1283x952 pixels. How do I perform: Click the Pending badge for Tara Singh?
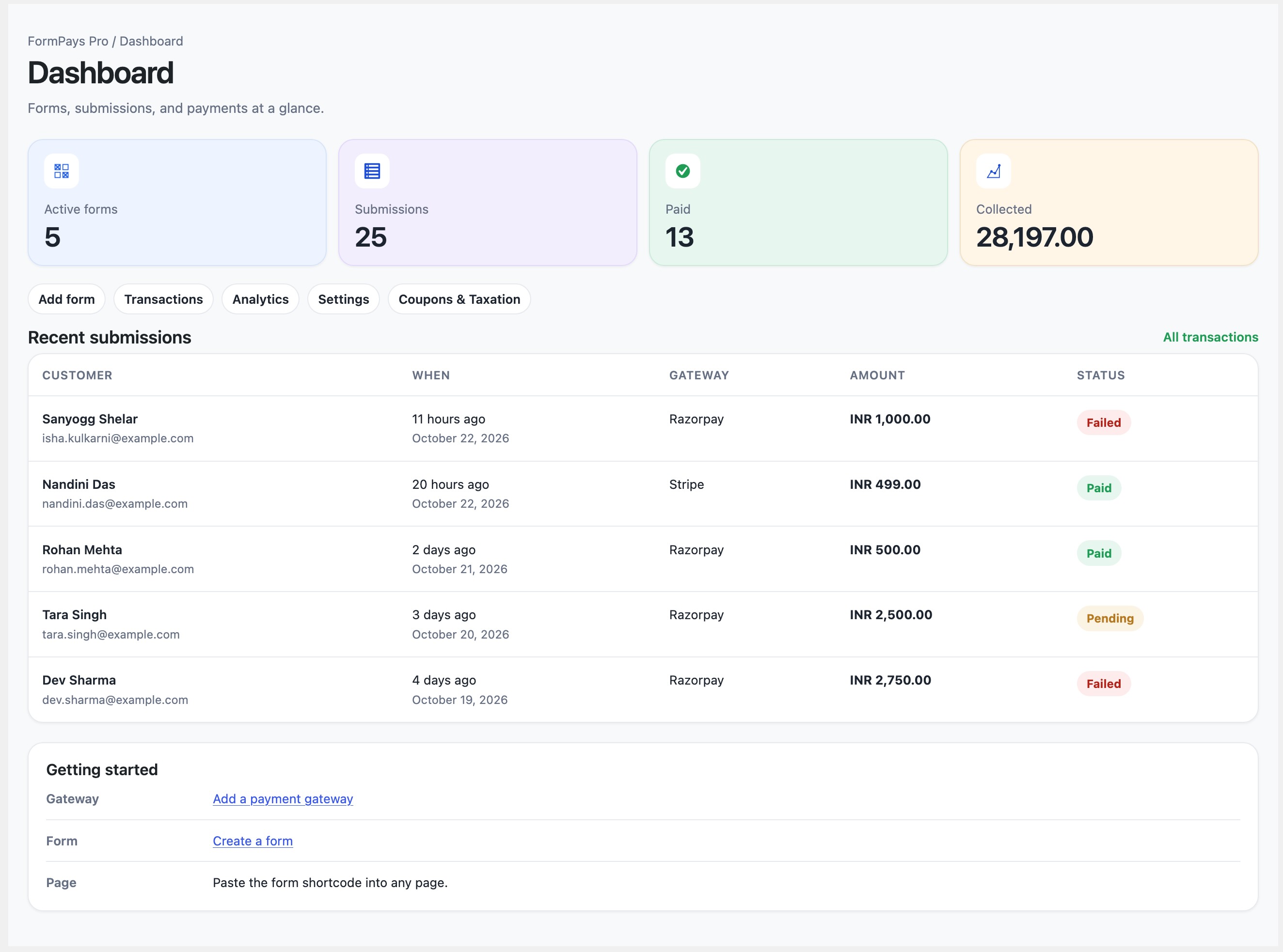click(x=1110, y=618)
